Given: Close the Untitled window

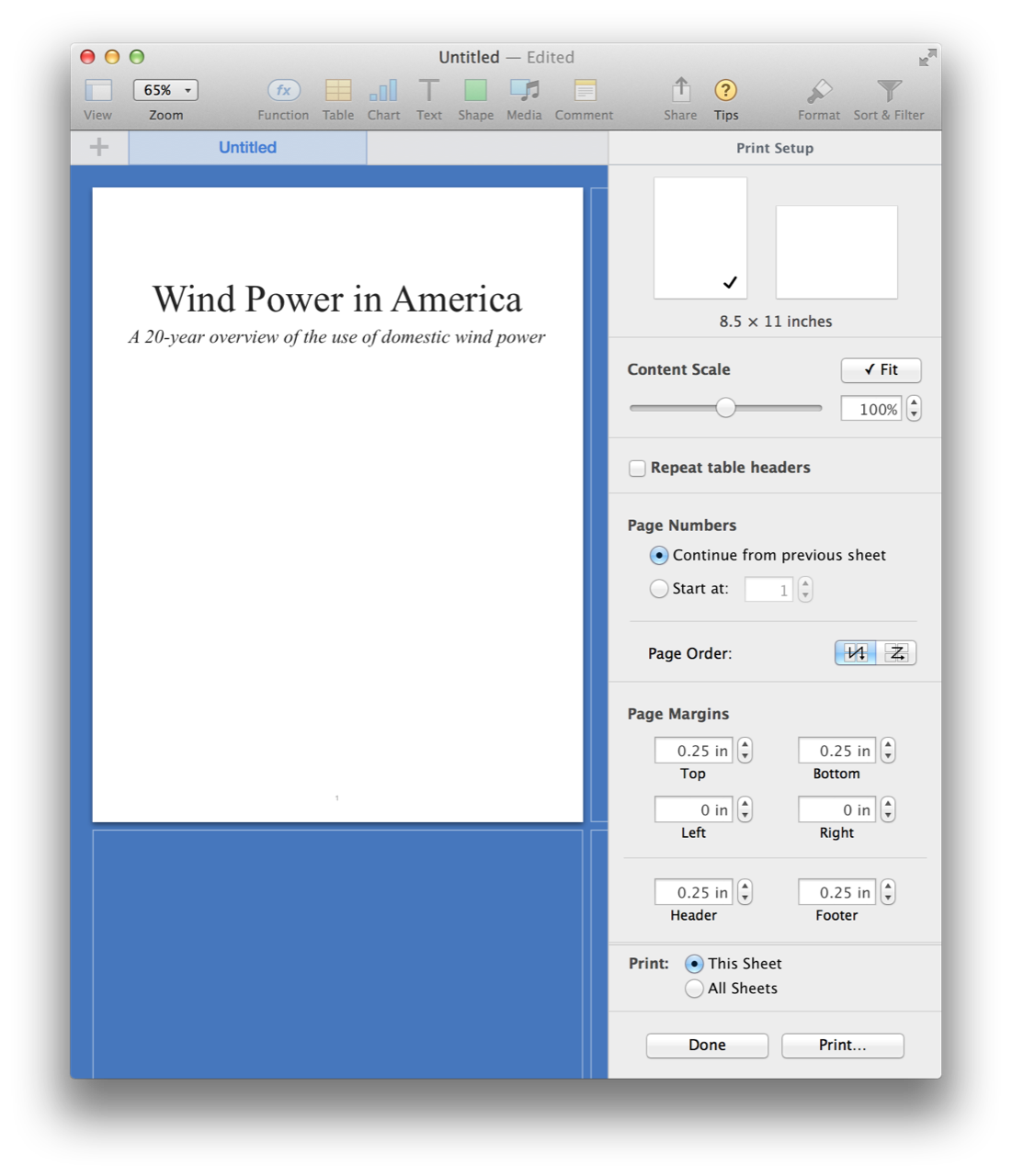Looking at the screenshot, I should [87, 57].
